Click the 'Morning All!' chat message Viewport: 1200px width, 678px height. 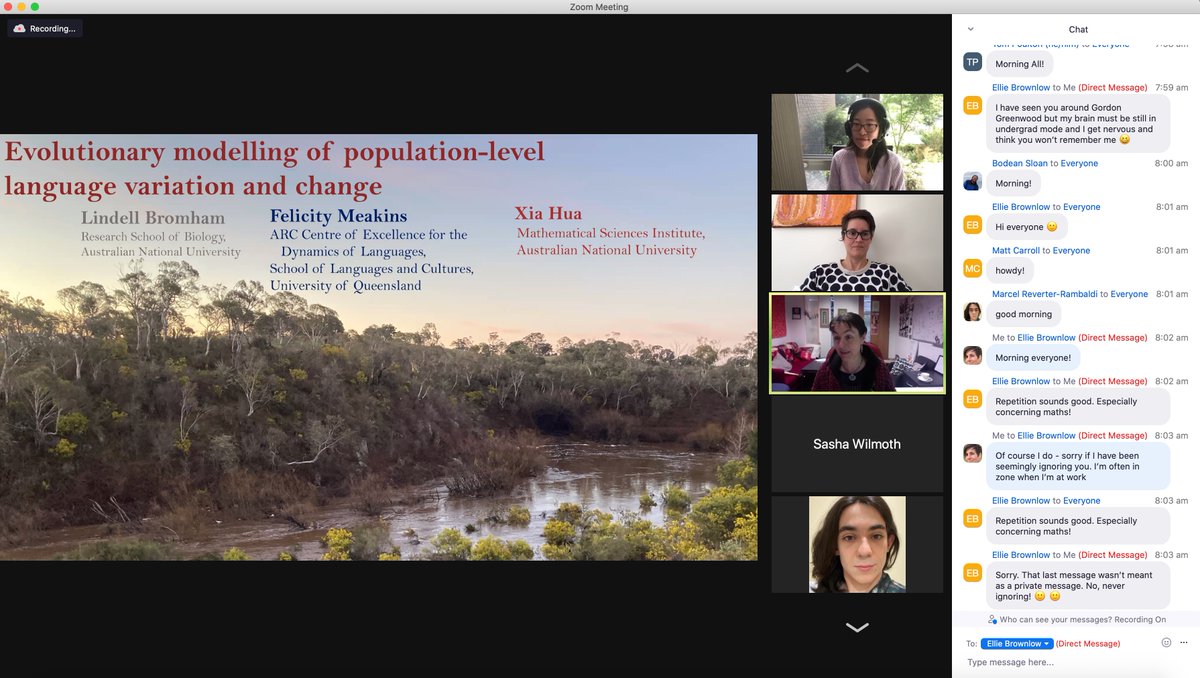(x=1019, y=64)
